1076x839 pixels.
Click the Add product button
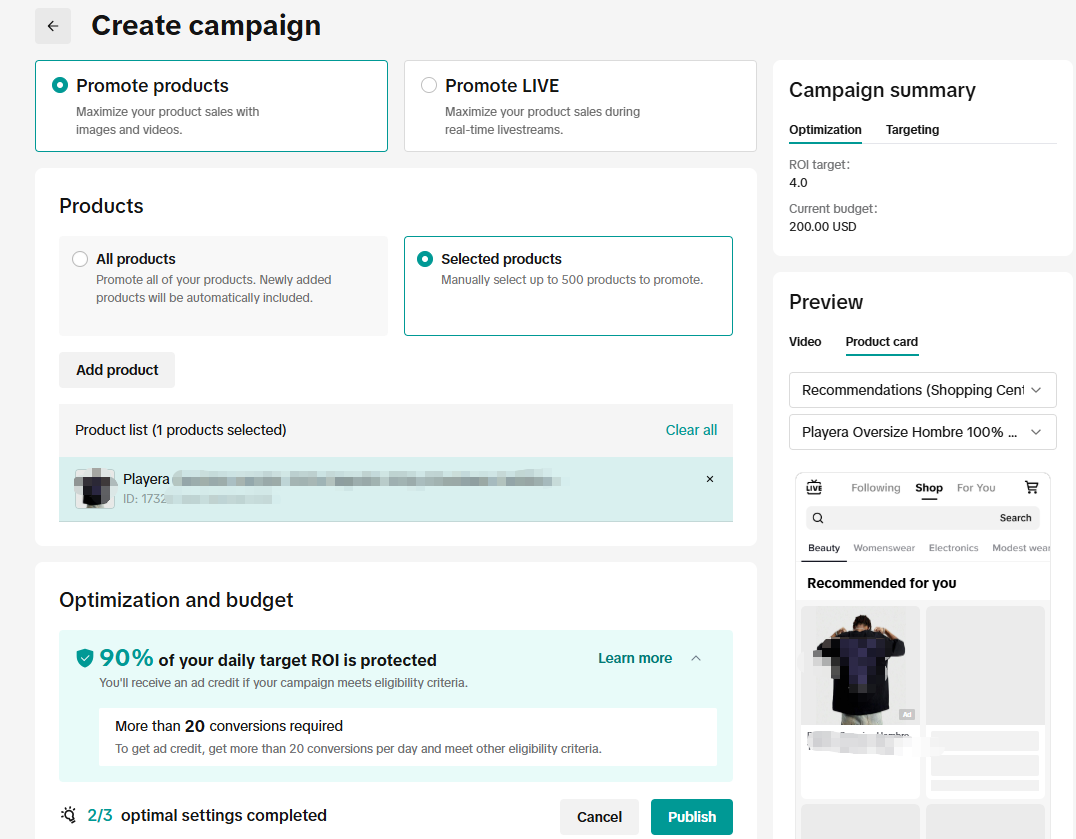[x=117, y=370]
